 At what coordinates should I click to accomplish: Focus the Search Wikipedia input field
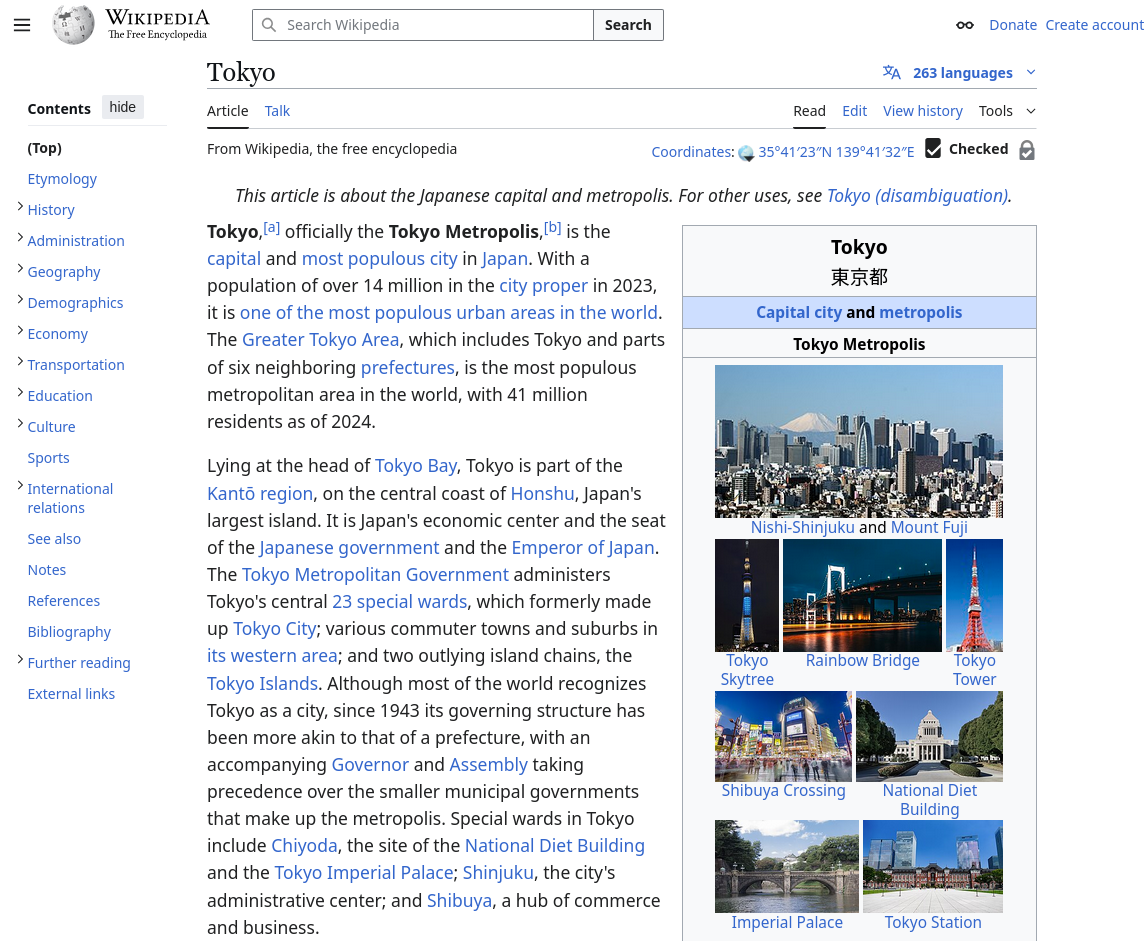pyautogui.click(x=423, y=25)
